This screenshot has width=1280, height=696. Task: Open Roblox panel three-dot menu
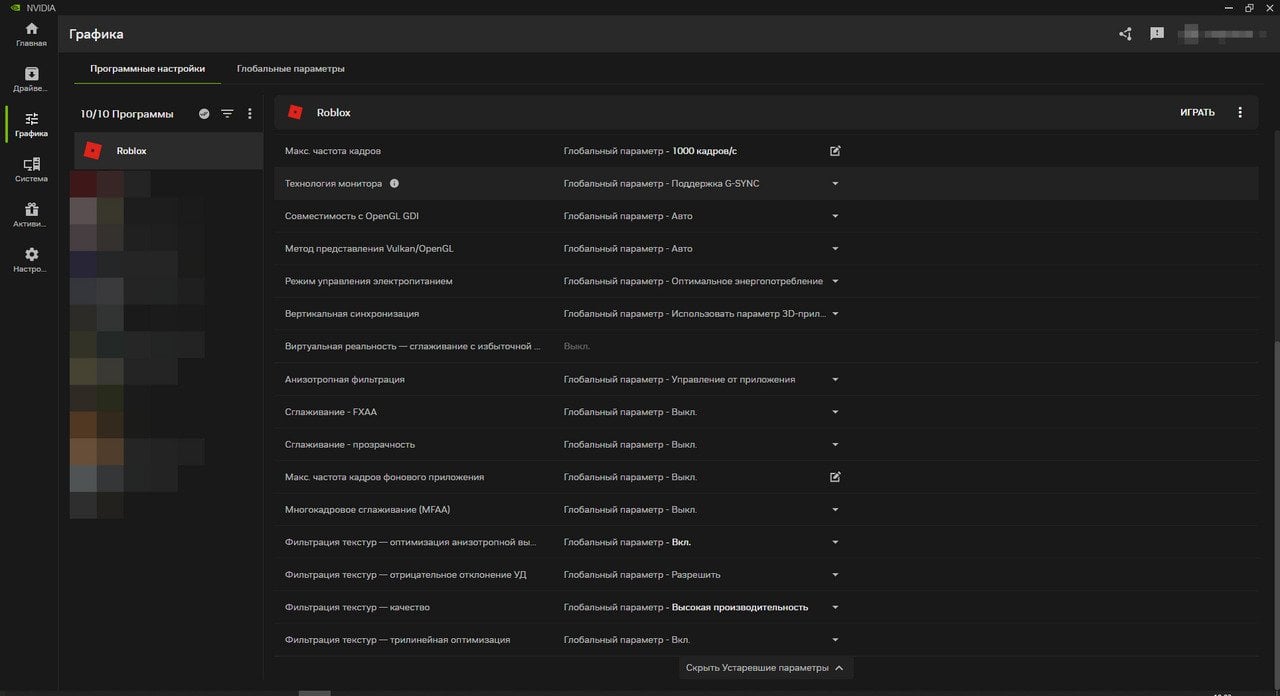pos(1240,112)
